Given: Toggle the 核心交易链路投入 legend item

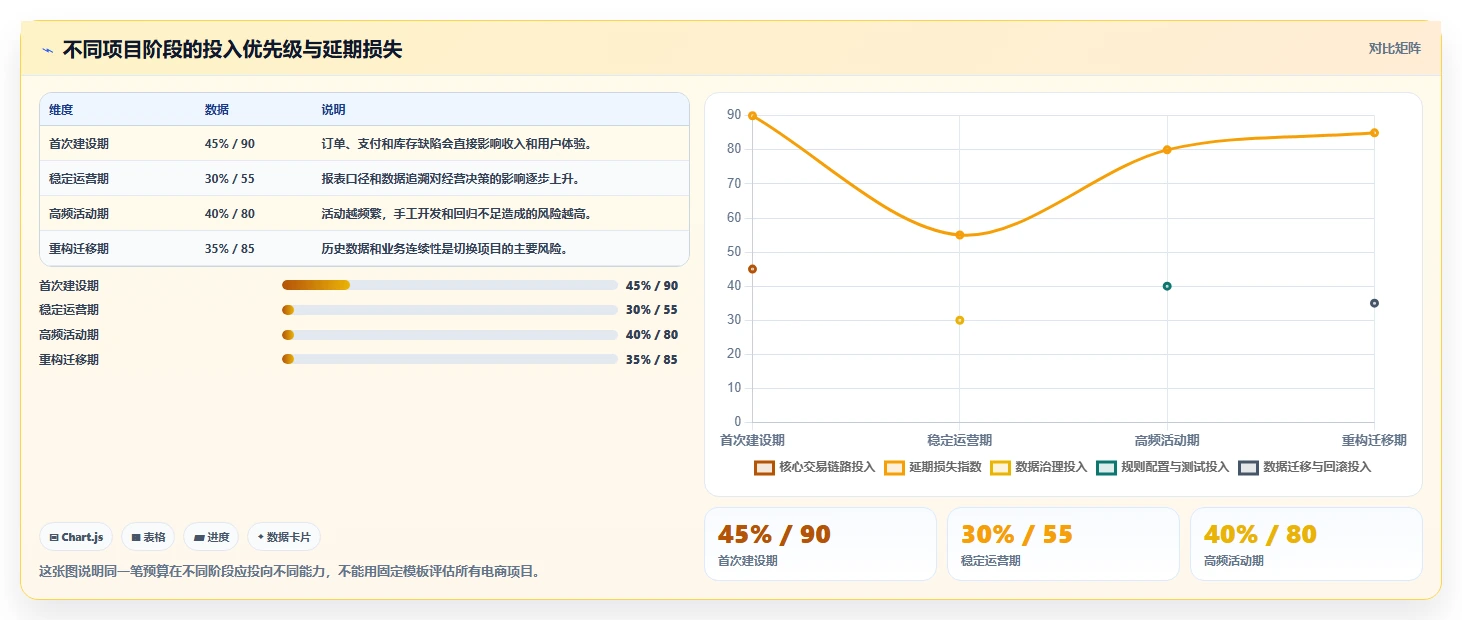Looking at the screenshot, I should tap(815, 467).
